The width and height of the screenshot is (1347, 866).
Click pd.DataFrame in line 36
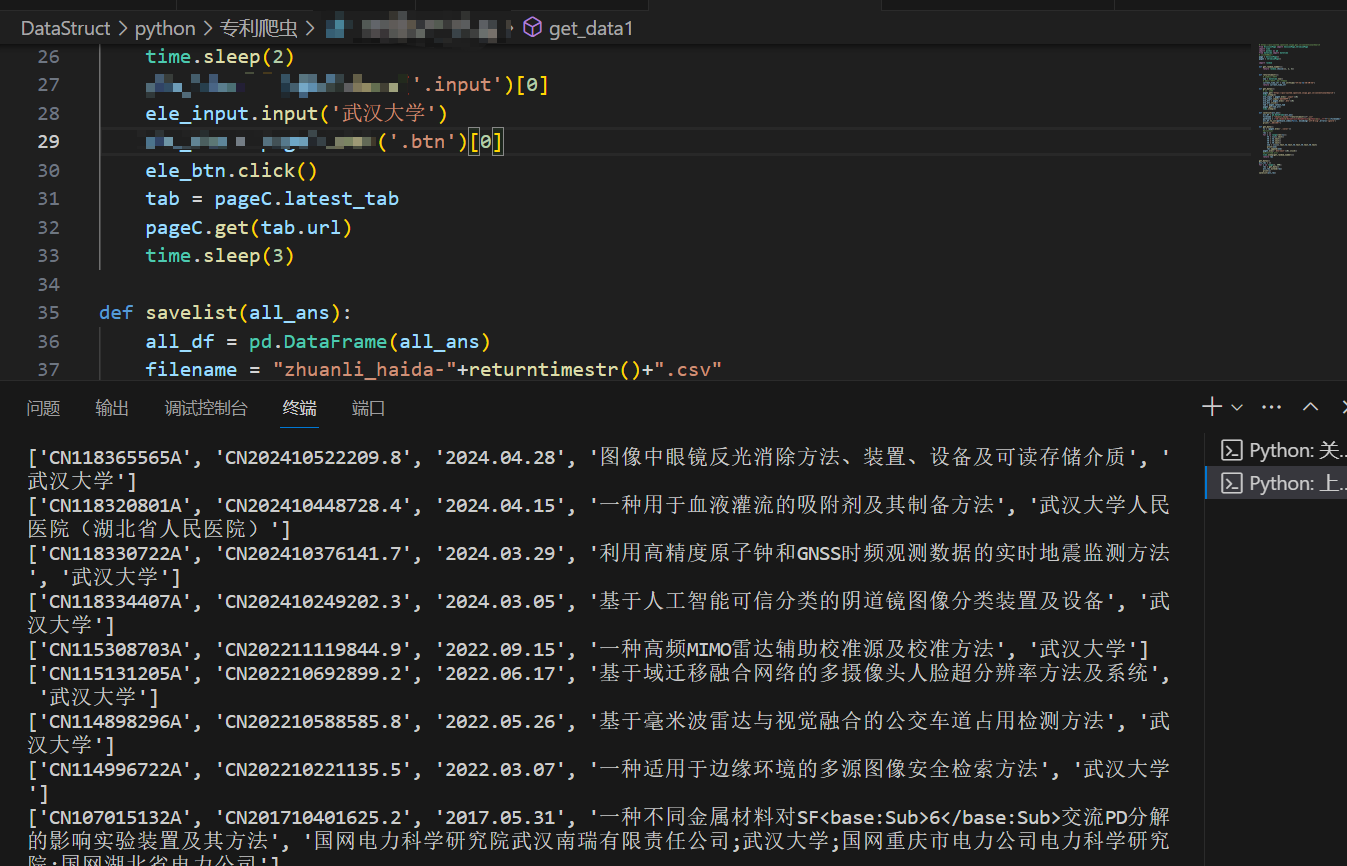[319, 341]
